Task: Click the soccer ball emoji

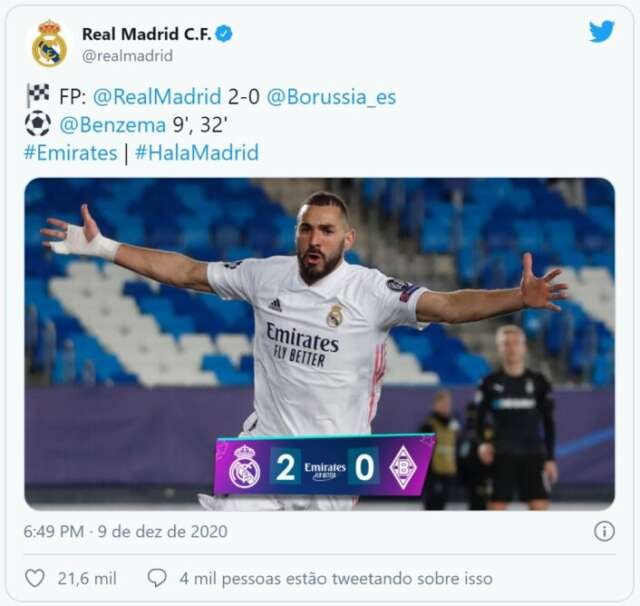Action: click(38, 124)
